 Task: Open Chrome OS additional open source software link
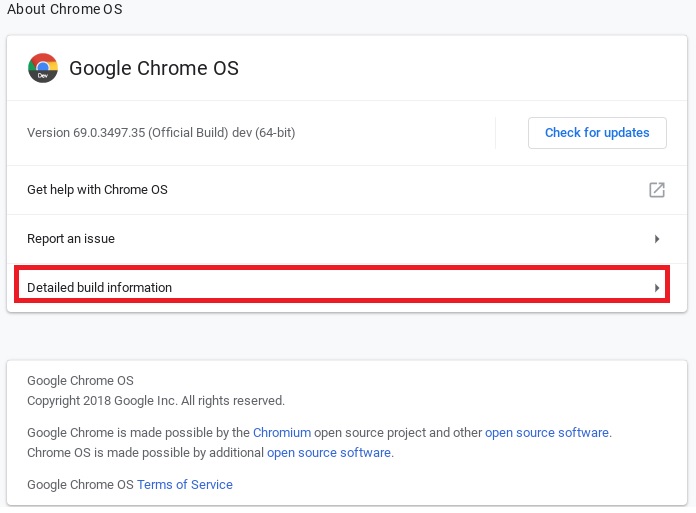click(329, 453)
